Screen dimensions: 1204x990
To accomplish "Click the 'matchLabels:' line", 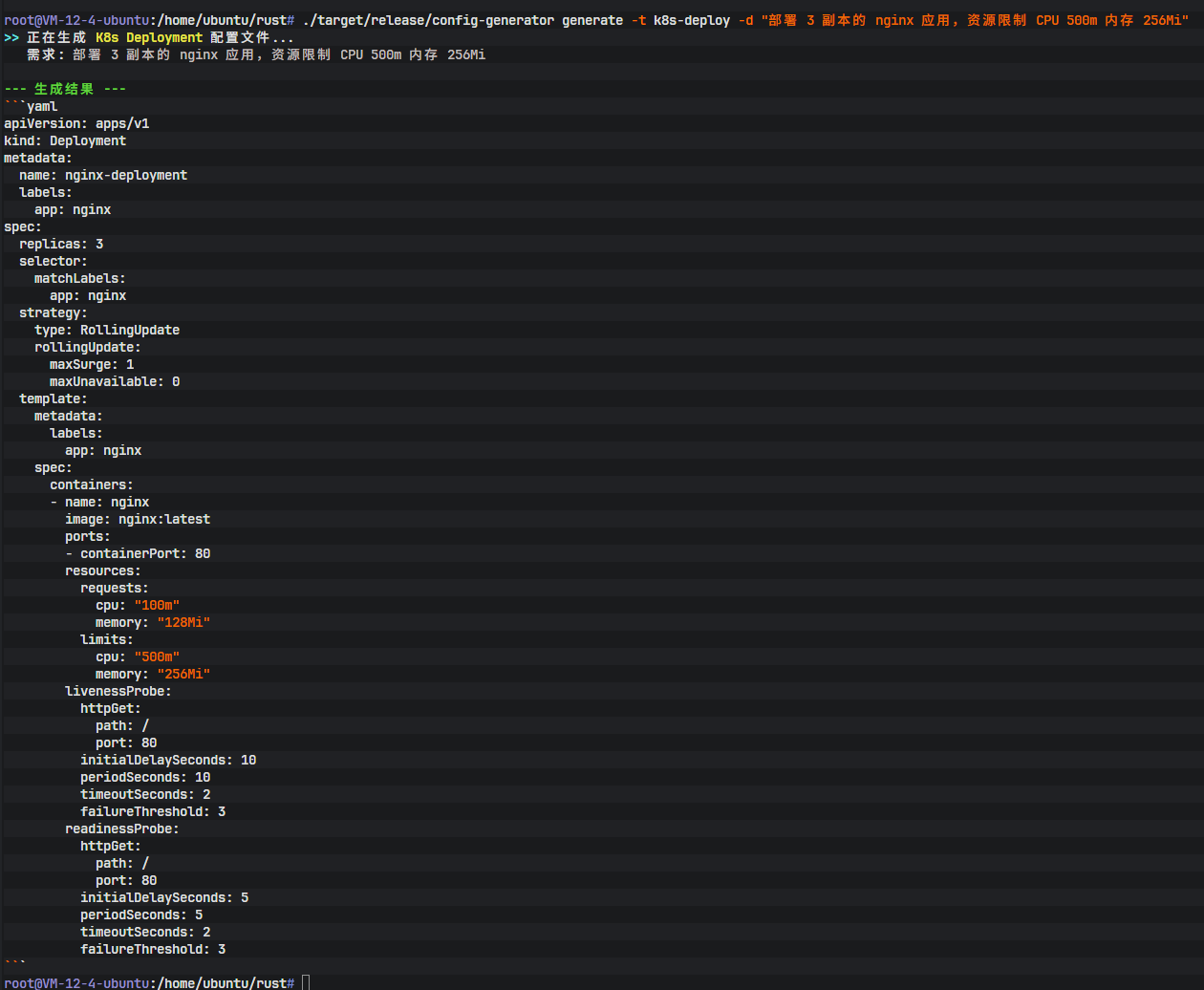I will tap(80, 278).
